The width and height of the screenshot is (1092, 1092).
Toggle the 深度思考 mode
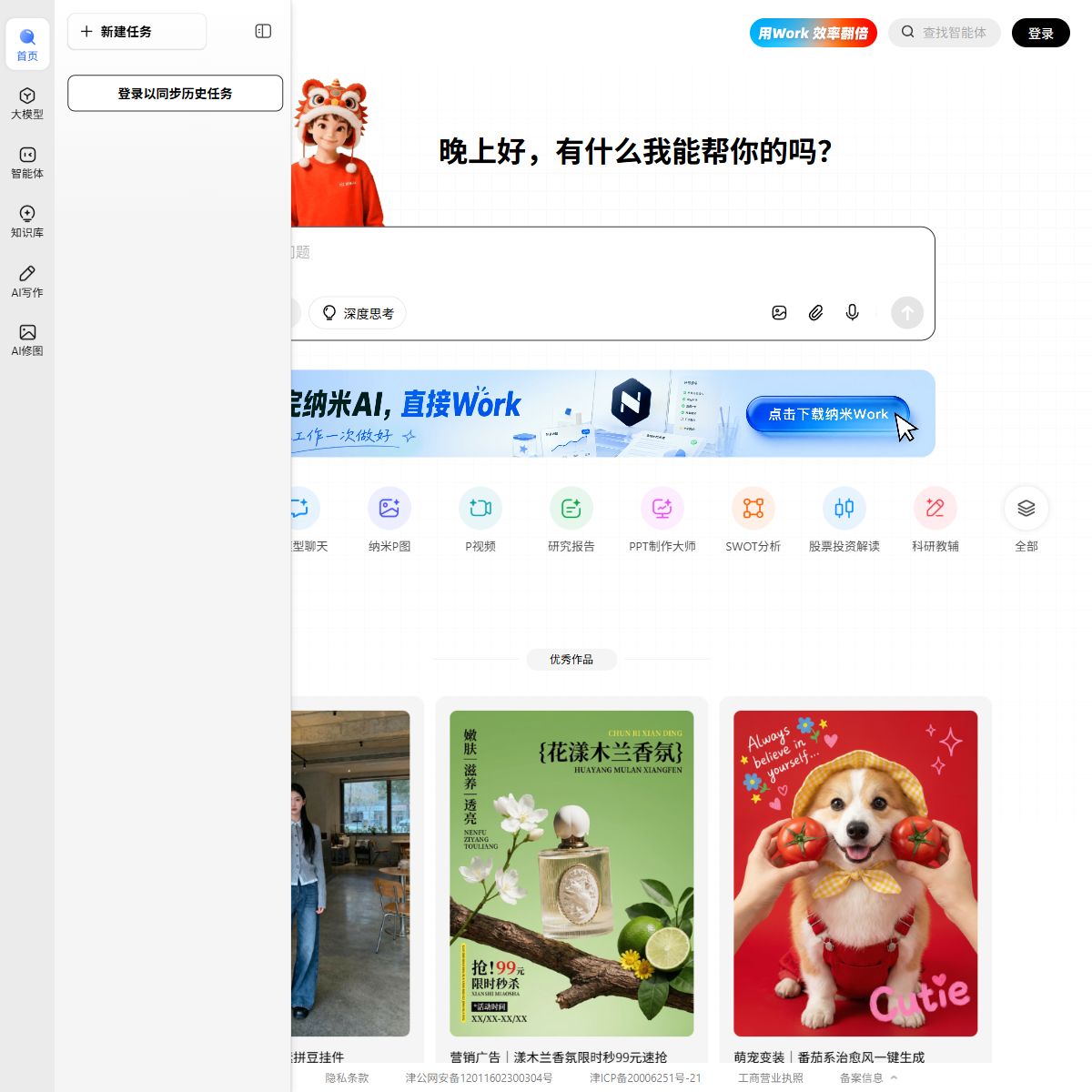[358, 313]
